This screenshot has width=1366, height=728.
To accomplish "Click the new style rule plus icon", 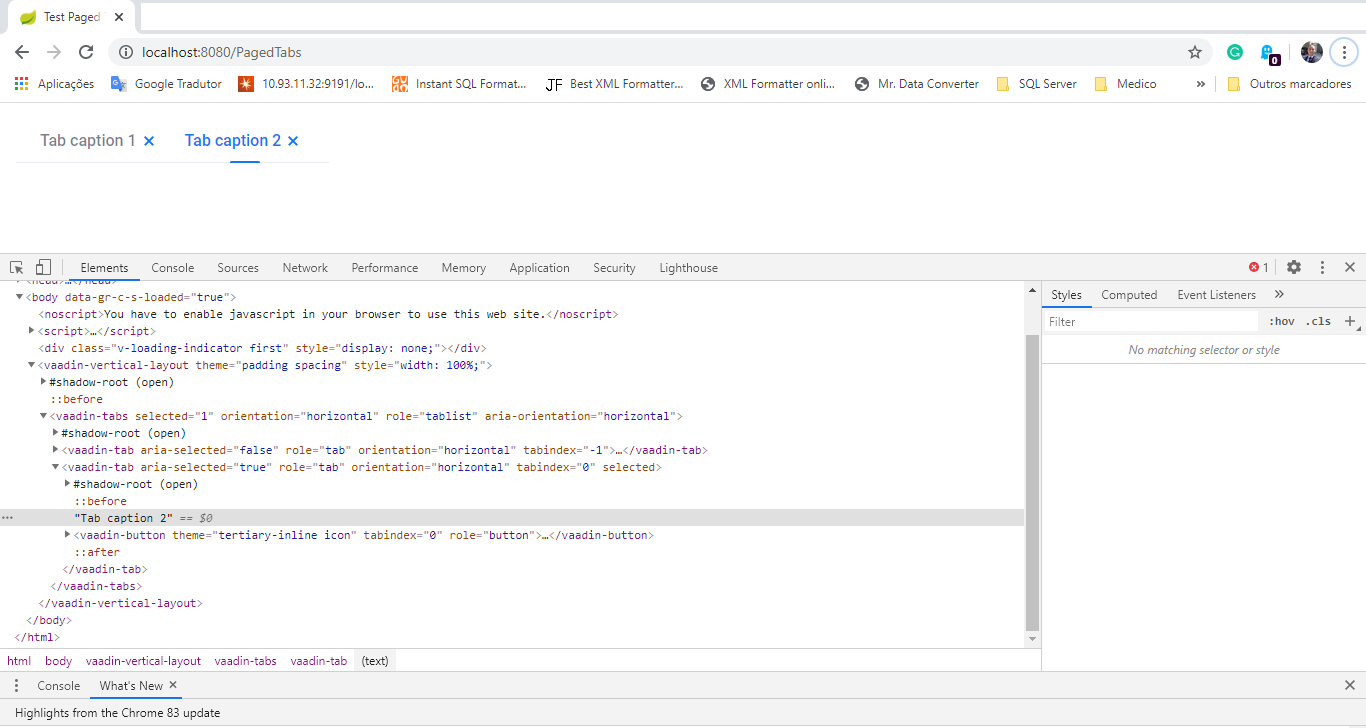I will tap(1350, 321).
